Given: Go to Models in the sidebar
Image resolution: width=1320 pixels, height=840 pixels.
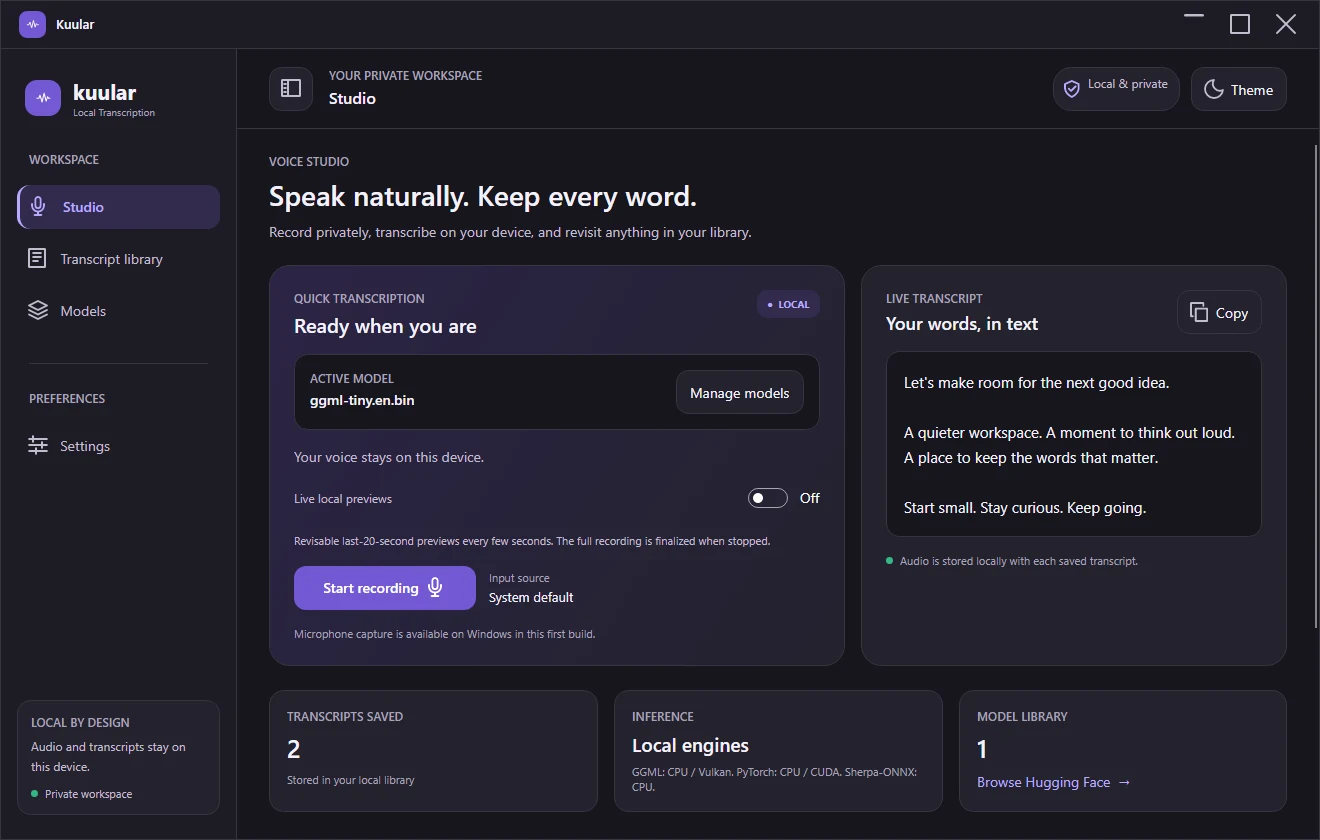Looking at the screenshot, I should 119,311.
